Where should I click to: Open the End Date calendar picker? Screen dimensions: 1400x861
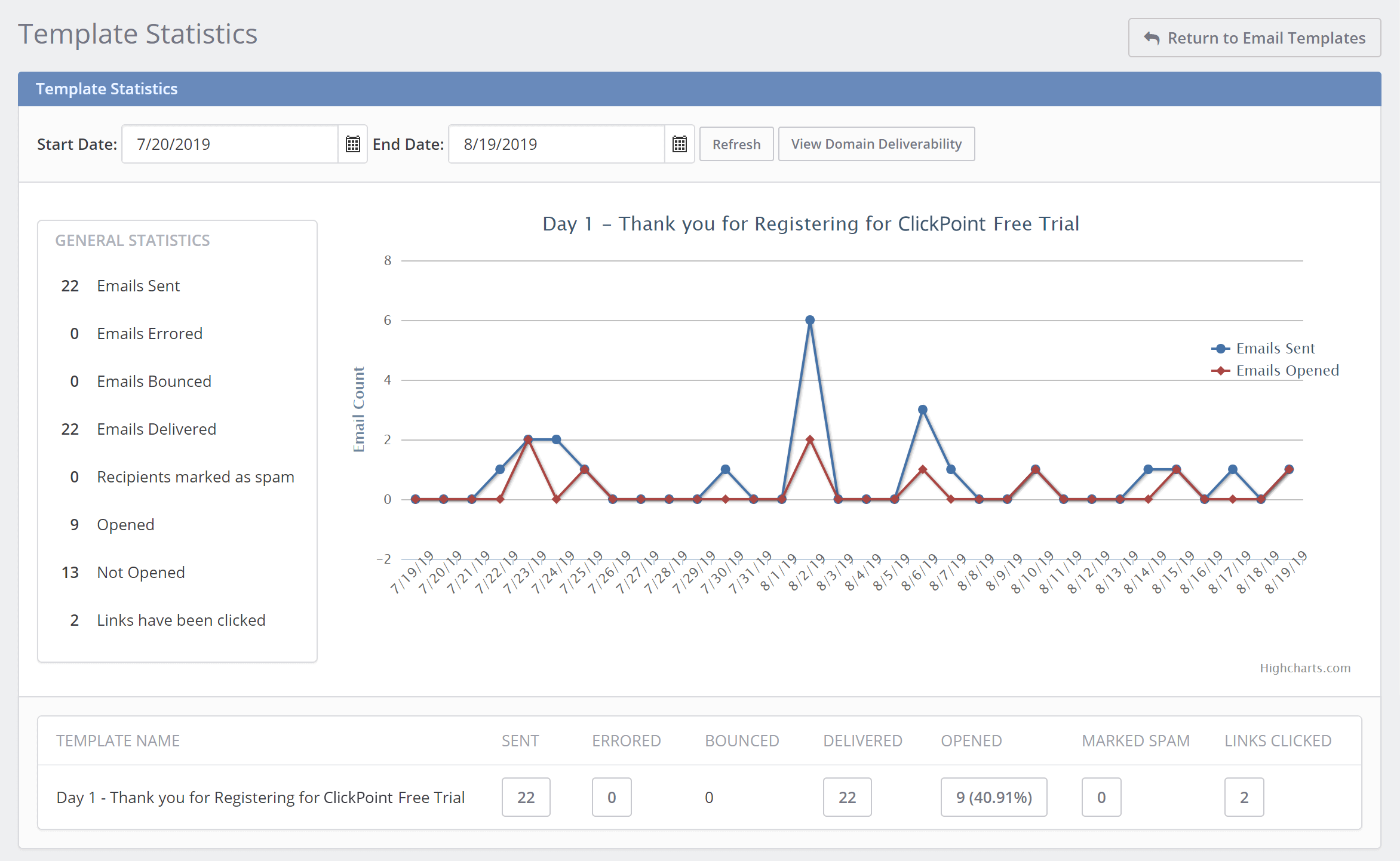pos(679,144)
